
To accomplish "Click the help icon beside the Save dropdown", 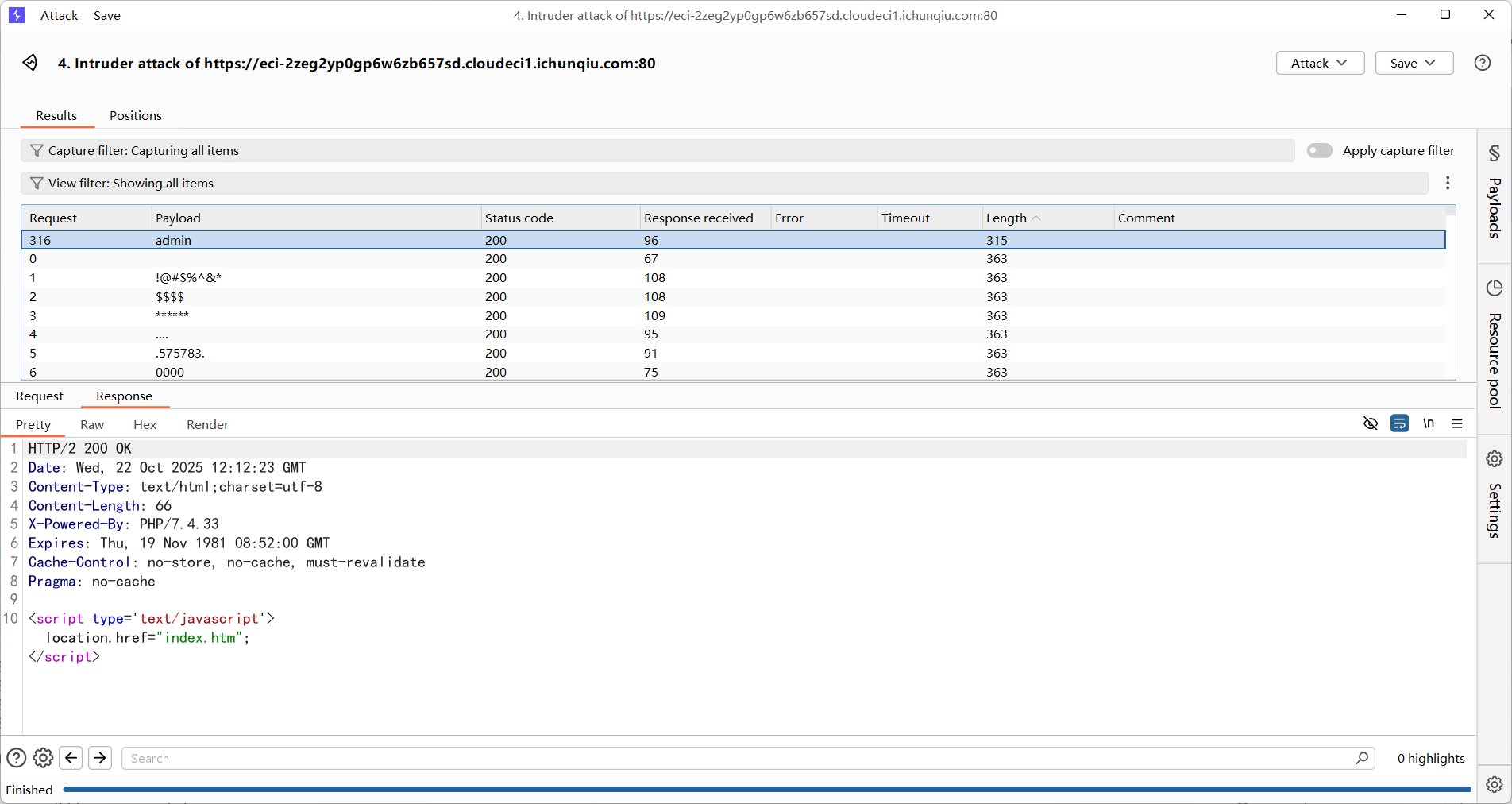I will point(1482,63).
